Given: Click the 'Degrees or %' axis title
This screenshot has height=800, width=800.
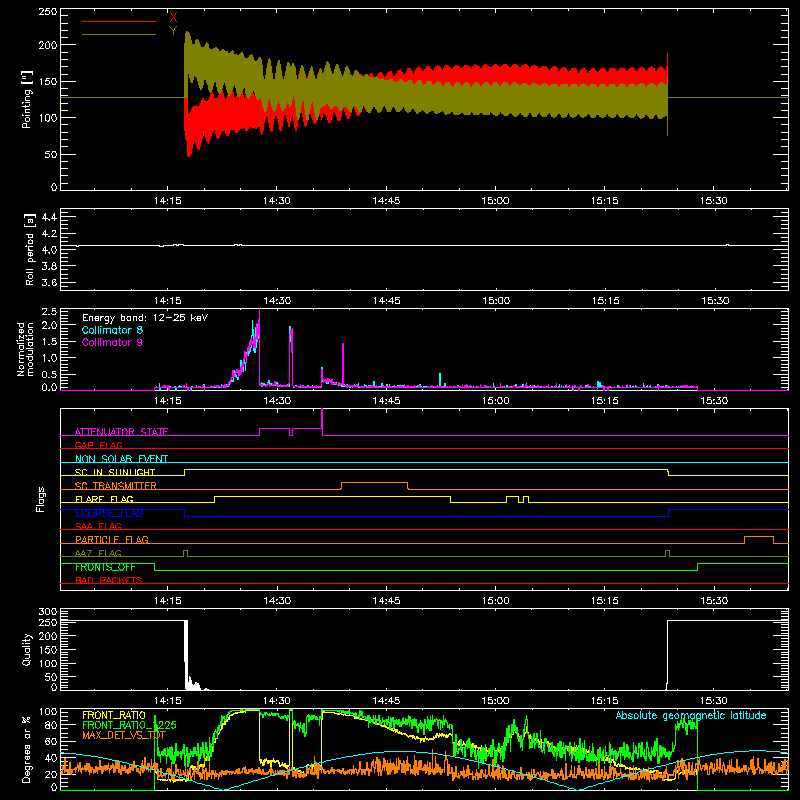Looking at the screenshot, I should 27,749.
